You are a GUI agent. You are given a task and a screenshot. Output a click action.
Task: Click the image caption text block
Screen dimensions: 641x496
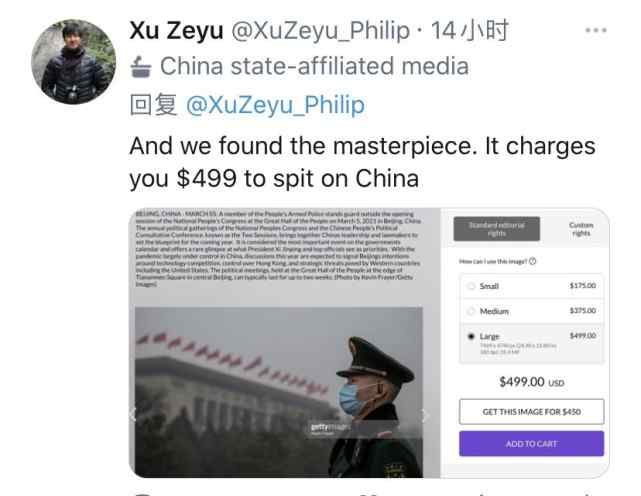pyautogui.click(x=278, y=248)
